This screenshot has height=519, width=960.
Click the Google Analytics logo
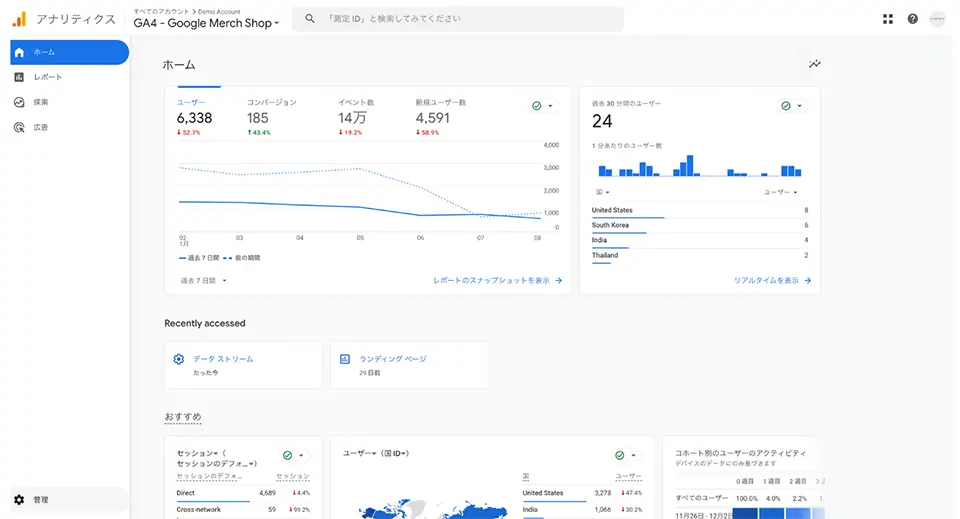click(x=20, y=19)
